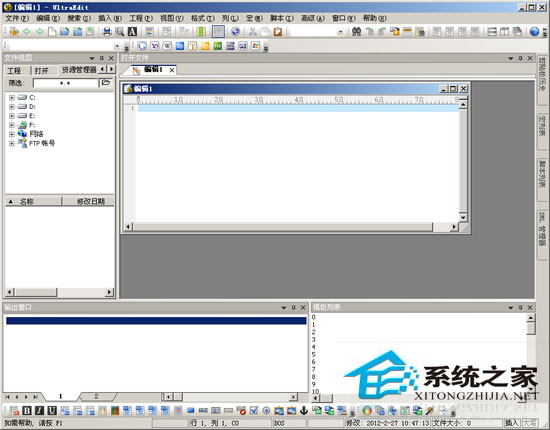This screenshot has height=430, width=550.
Task: Click the checkbox icon in the bottom HTML toolbar
Action: pos(254,410)
